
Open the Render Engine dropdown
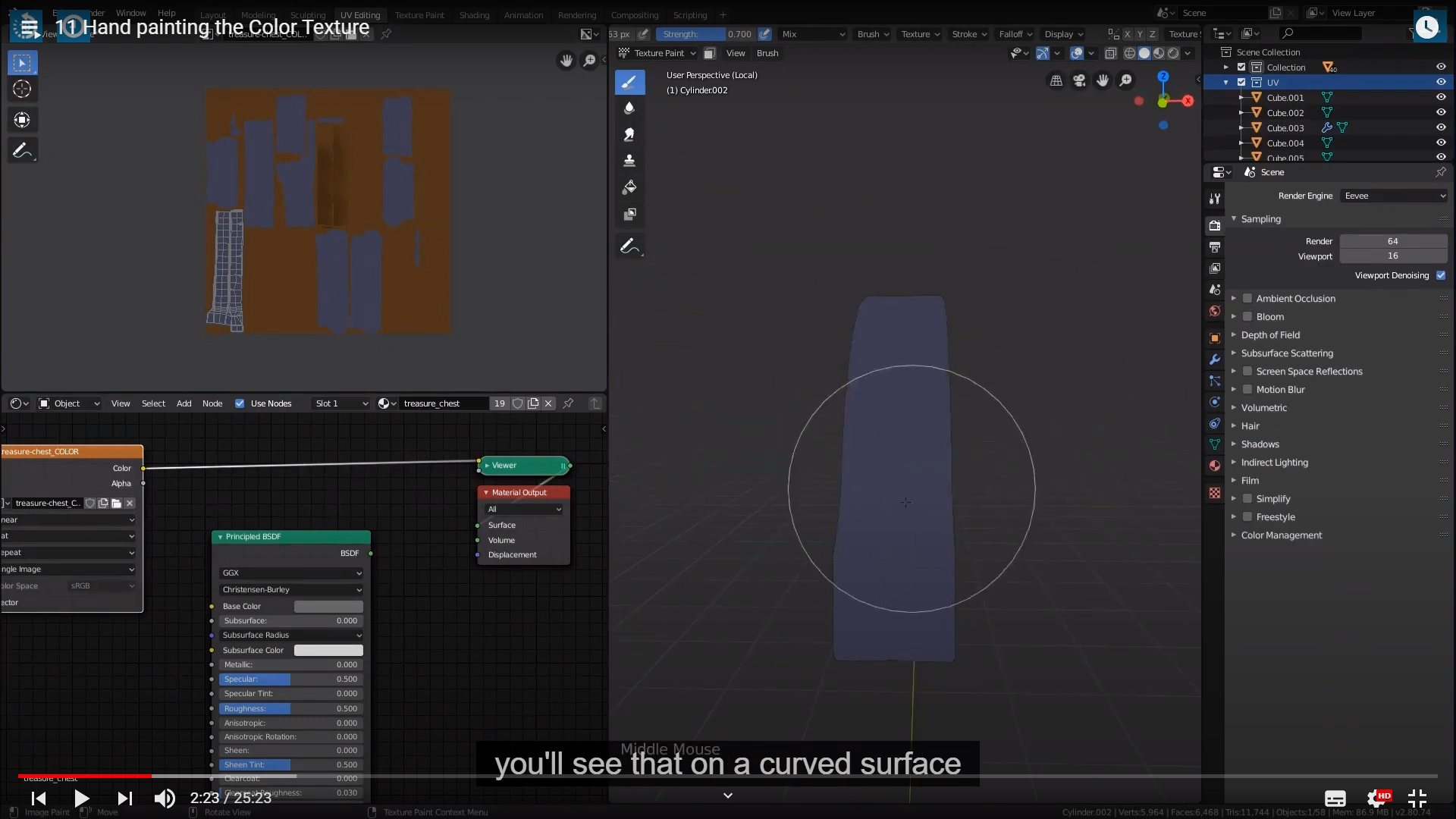pyautogui.click(x=1394, y=196)
